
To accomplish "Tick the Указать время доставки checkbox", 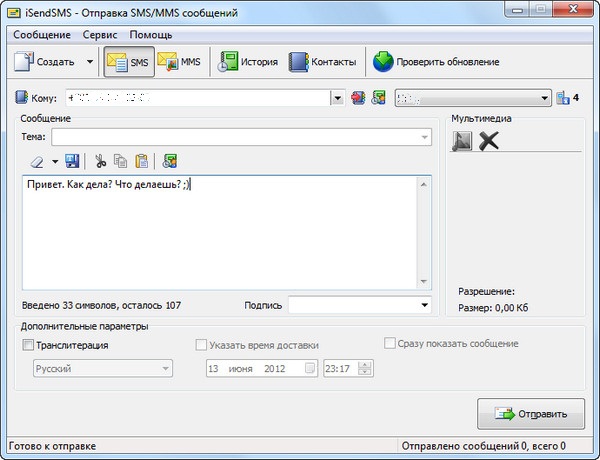I will (x=201, y=345).
